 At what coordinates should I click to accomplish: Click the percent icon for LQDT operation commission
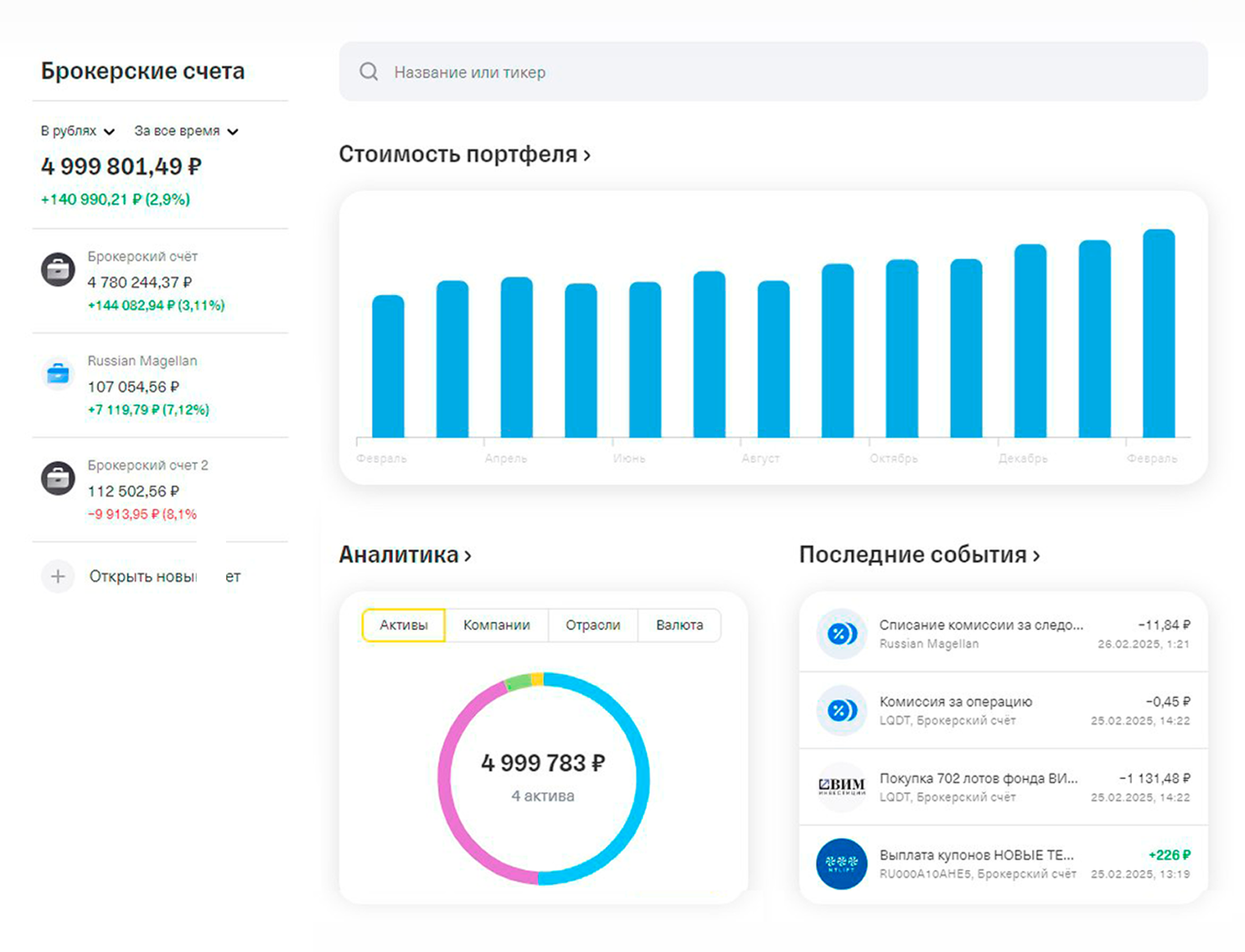point(841,710)
